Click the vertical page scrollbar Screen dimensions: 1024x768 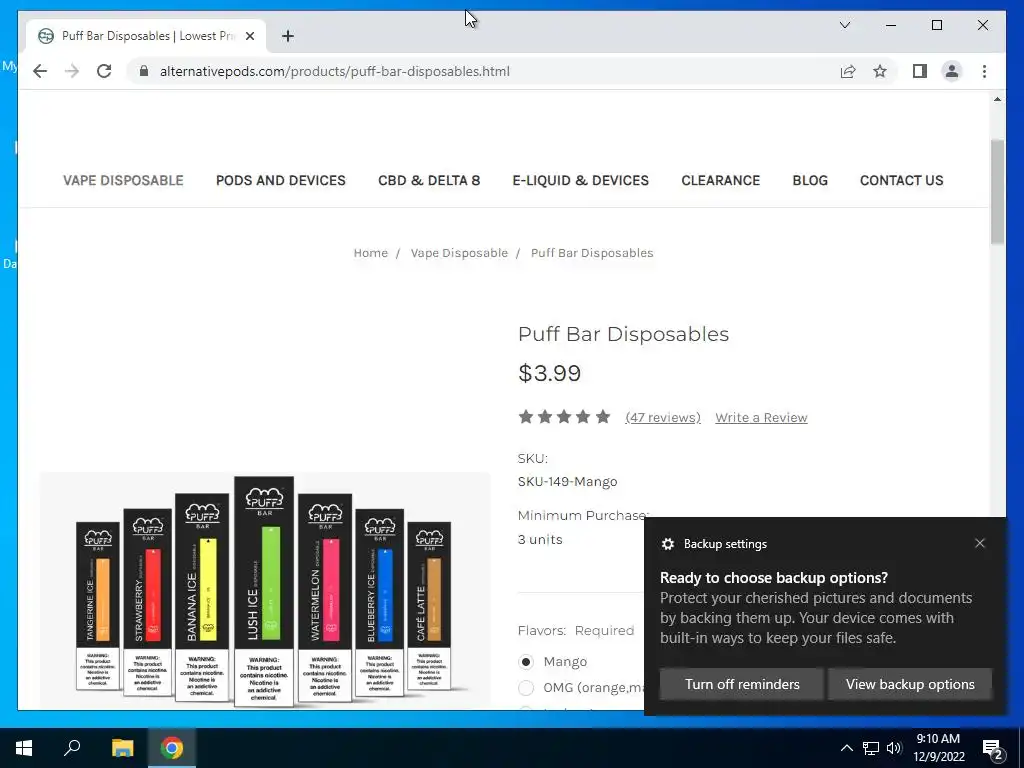(x=997, y=191)
